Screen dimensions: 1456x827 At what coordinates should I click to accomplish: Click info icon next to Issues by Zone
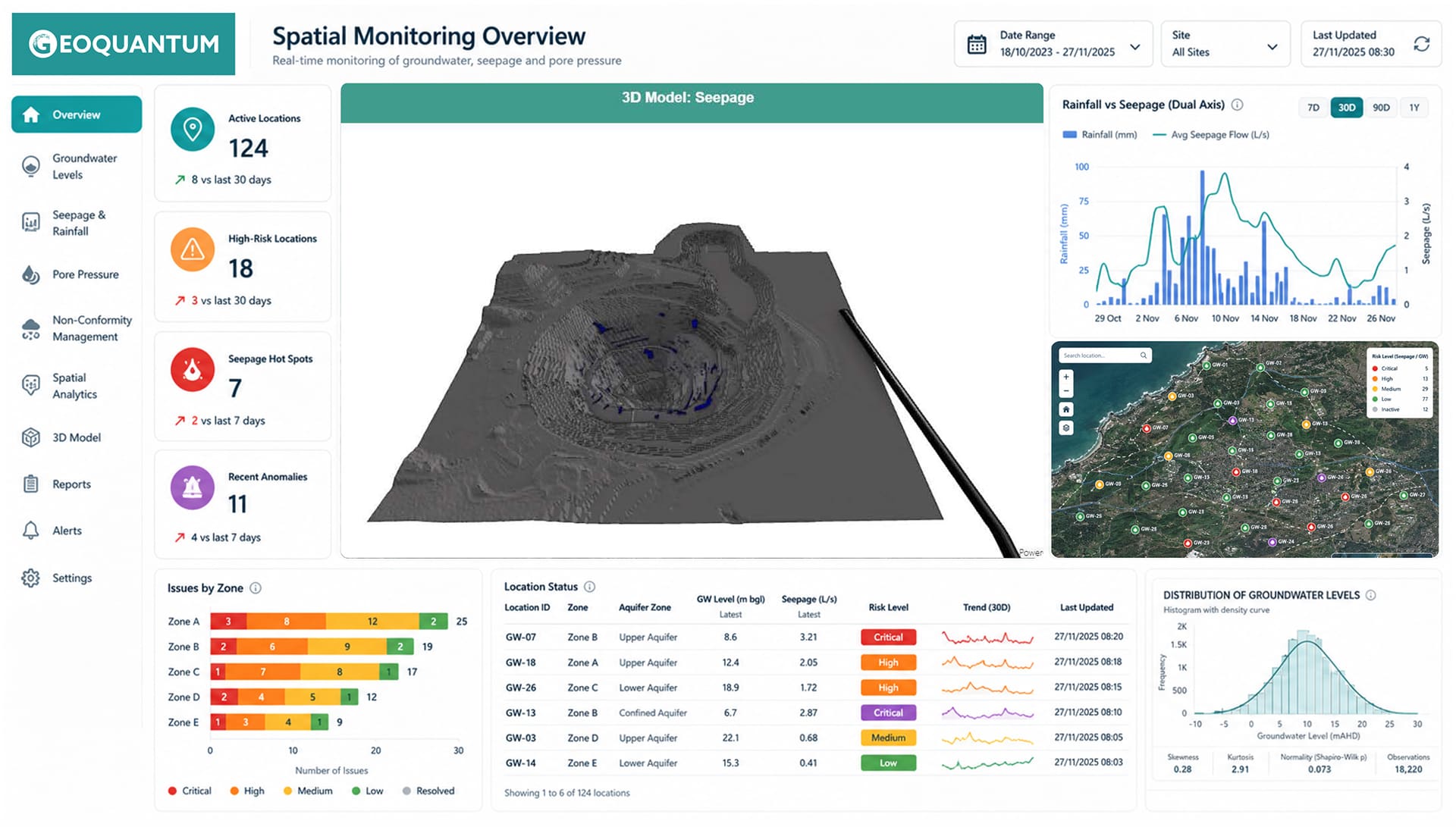256,588
